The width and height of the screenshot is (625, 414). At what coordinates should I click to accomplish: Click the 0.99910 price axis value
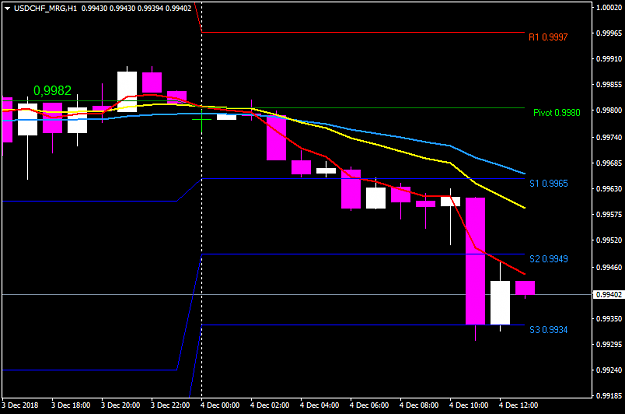point(609,59)
